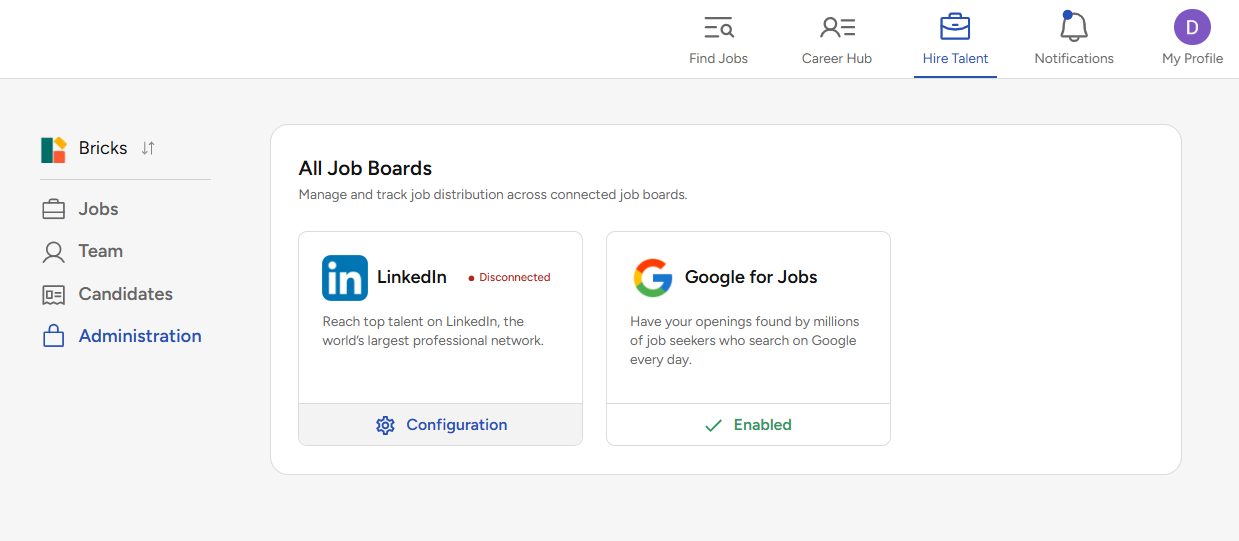Click the Configuration gear icon
The height and width of the screenshot is (541, 1239).
point(385,425)
